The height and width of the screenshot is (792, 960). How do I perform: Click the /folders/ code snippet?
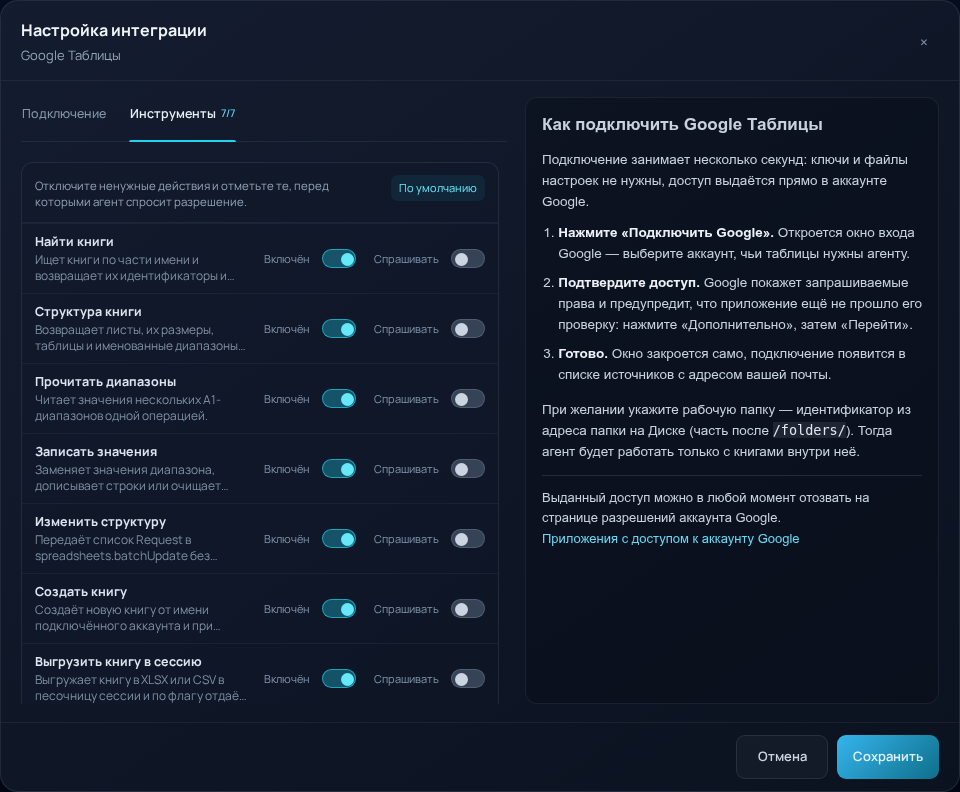(809, 430)
